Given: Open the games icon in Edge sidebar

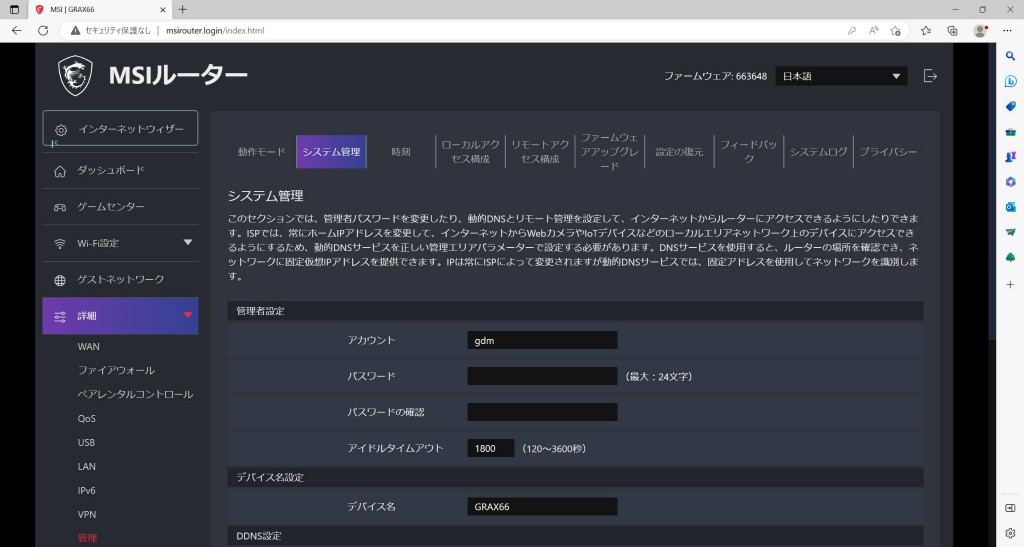Looking at the screenshot, I should [x=1010, y=157].
